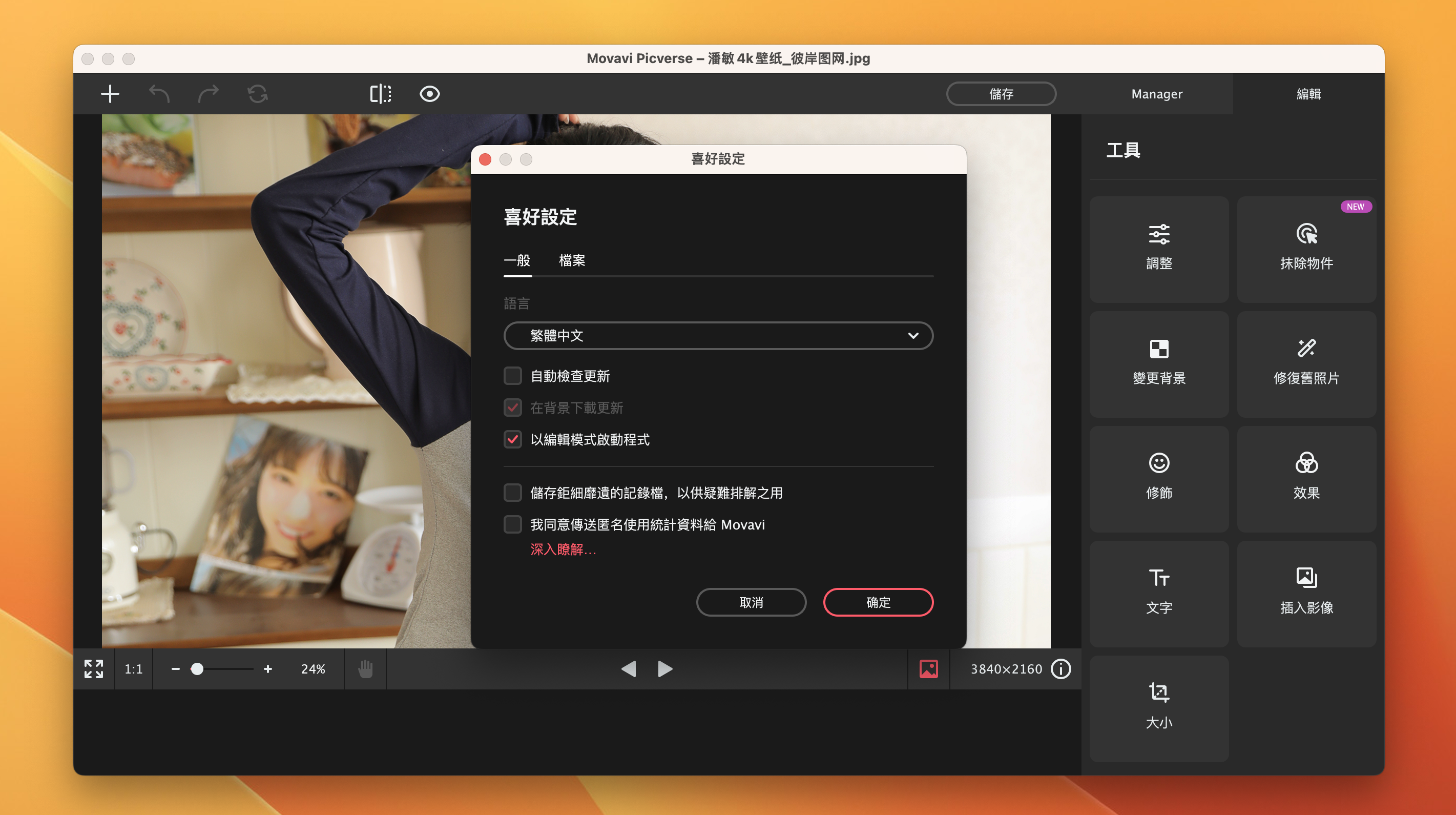Toggle the eye preview original icon

point(429,93)
